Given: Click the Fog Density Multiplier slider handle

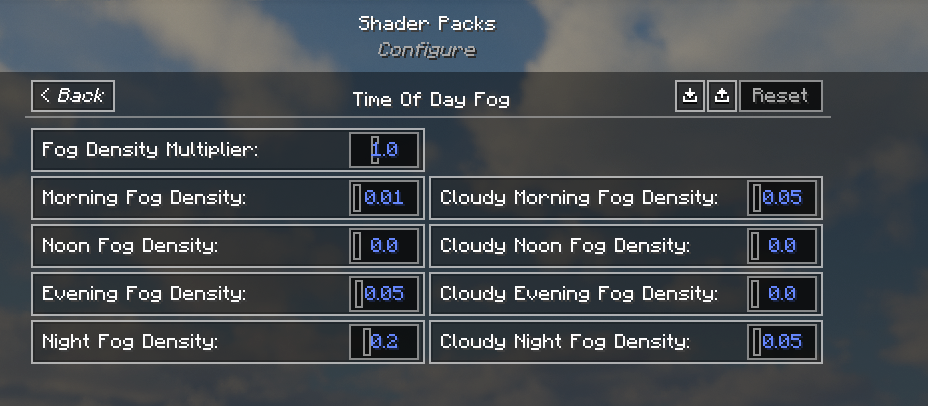Looking at the screenshot, I should pyautogui.click(x=375, y=150).
